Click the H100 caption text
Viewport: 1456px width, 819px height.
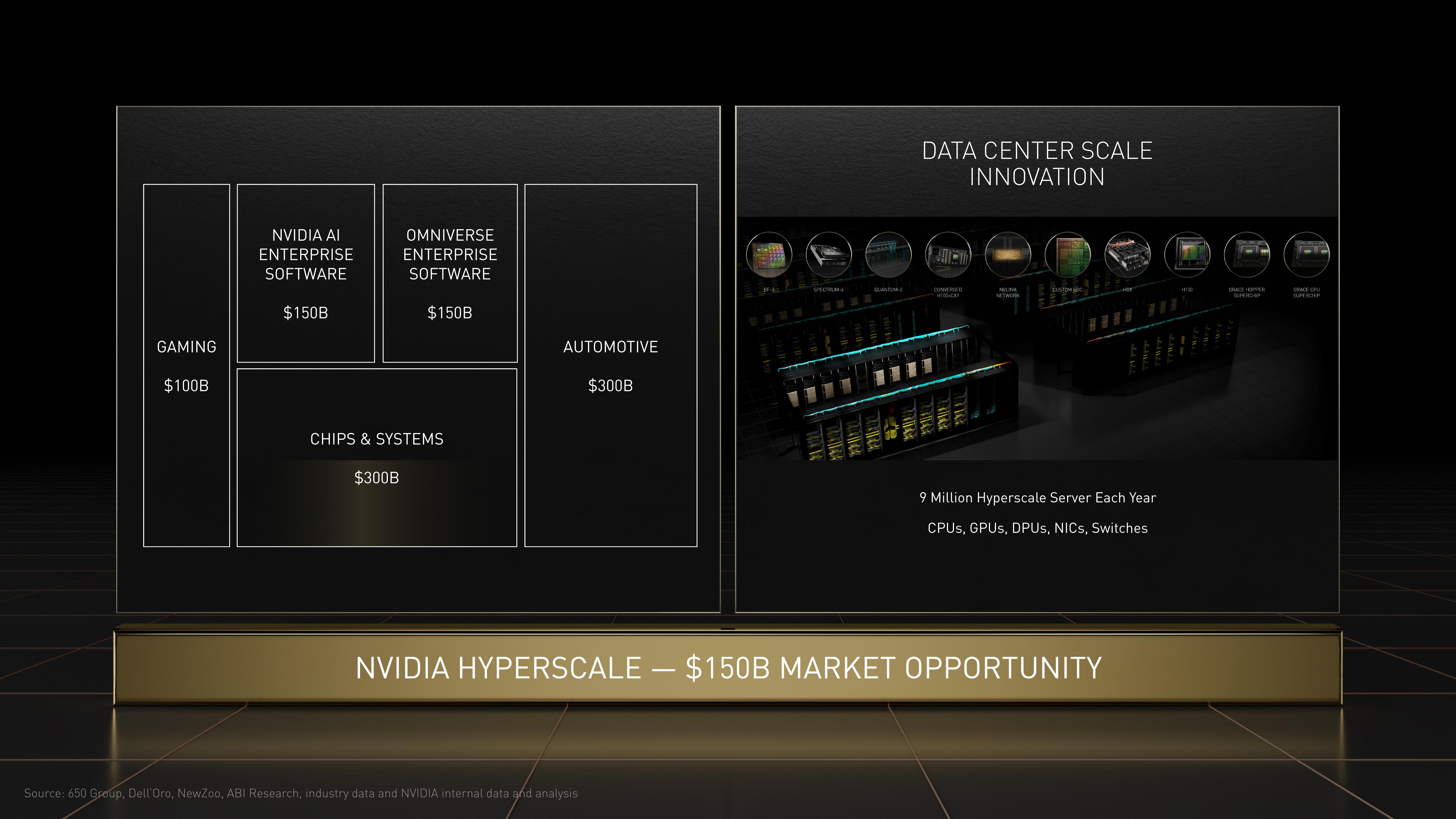(x=1187, y=290)
